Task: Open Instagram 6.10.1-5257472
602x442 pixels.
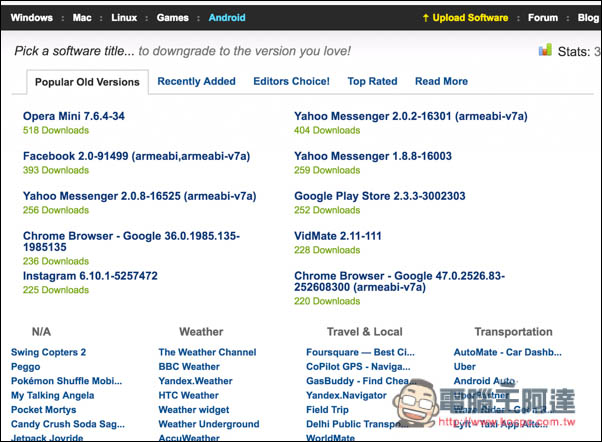Action: click(90, 276)
